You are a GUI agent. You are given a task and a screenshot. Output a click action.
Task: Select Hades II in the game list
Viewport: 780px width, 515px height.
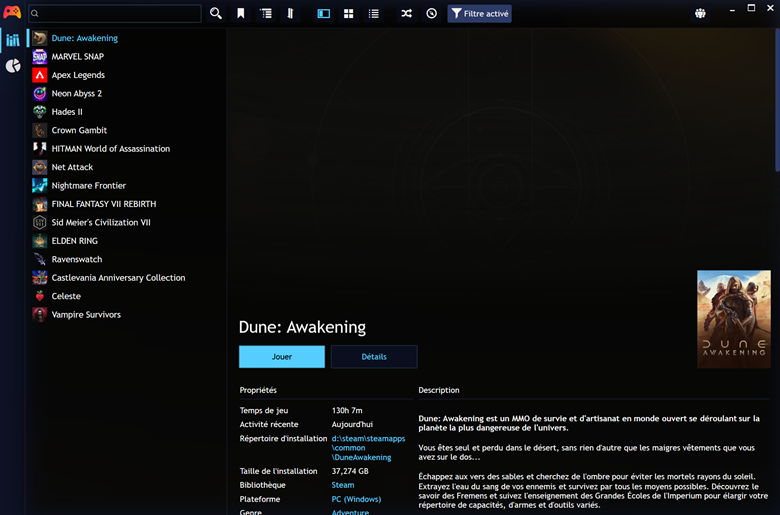[67, 112]
